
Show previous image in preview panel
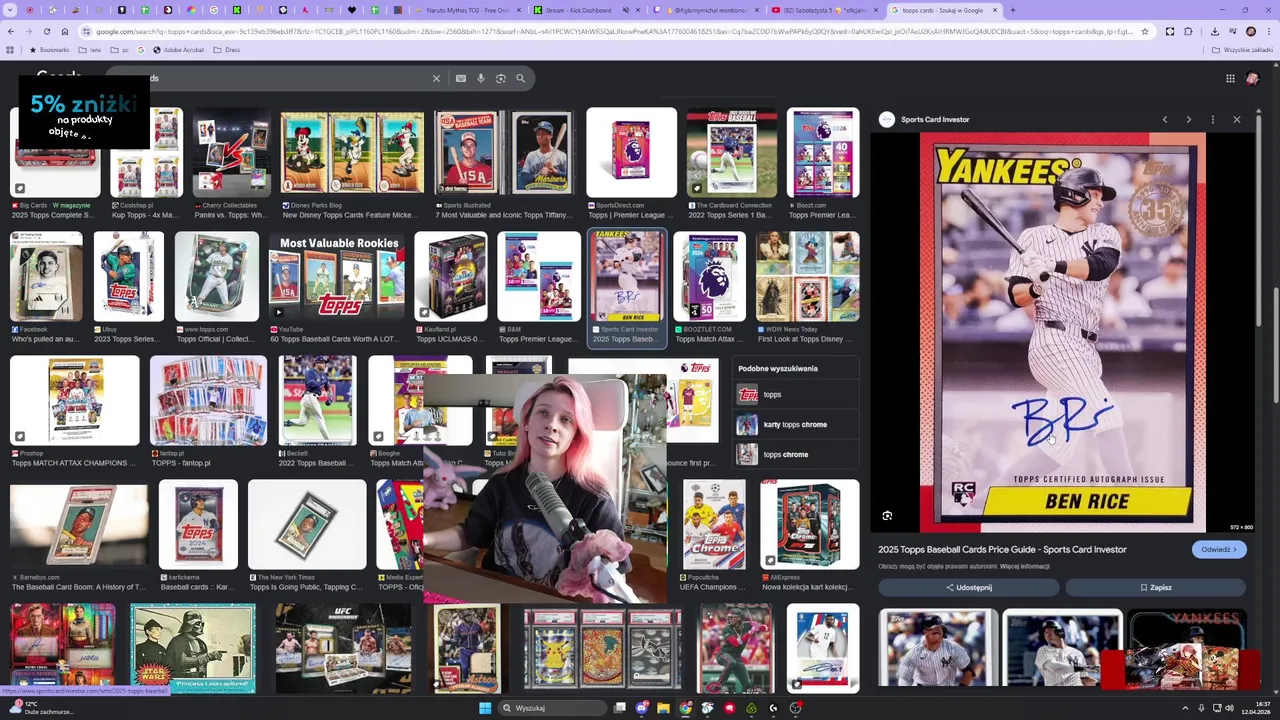[1165, 119]
